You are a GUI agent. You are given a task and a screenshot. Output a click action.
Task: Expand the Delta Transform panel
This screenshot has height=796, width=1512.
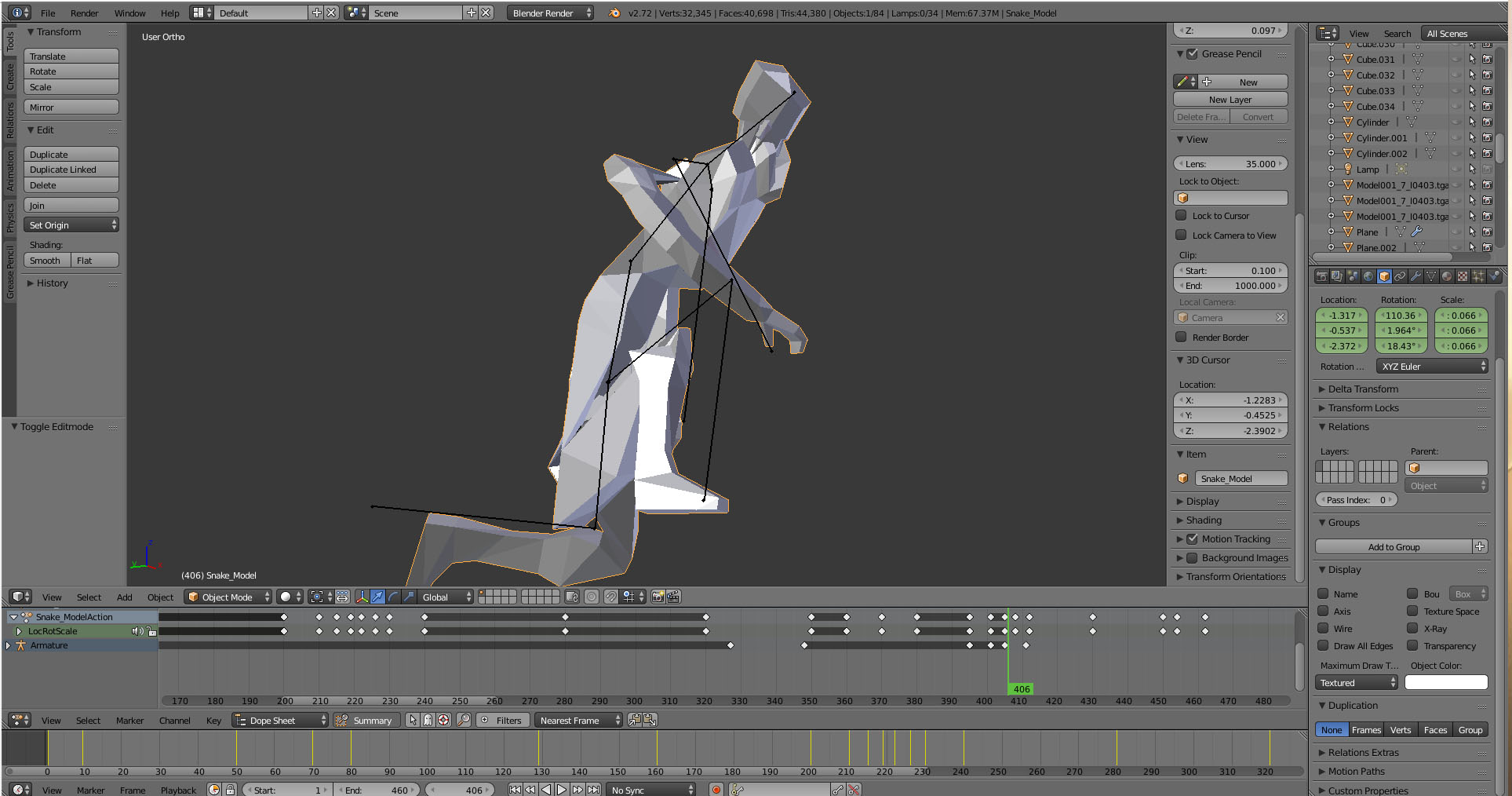pyautogui.click(x=1363, y=389)
